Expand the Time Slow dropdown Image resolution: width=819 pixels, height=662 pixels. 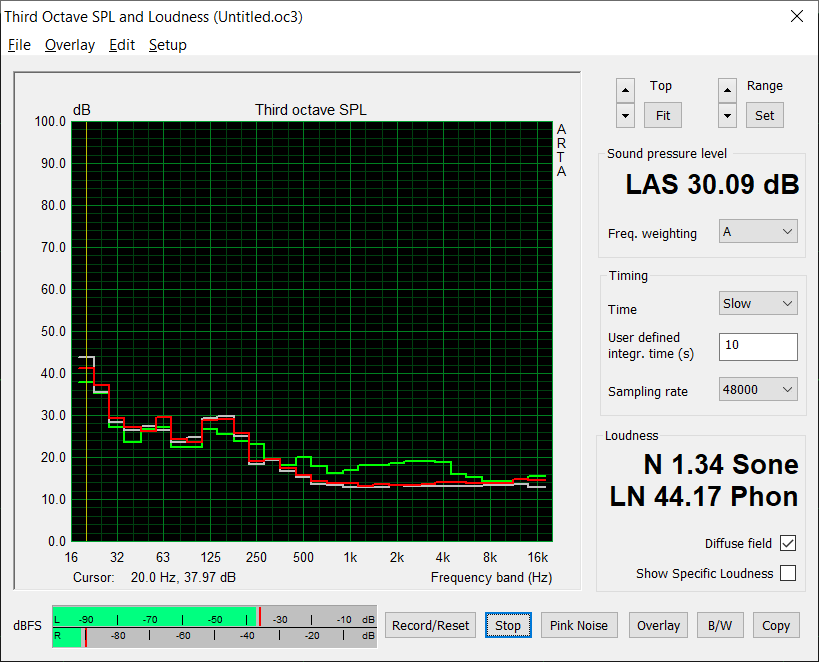[x=758, y=303]
